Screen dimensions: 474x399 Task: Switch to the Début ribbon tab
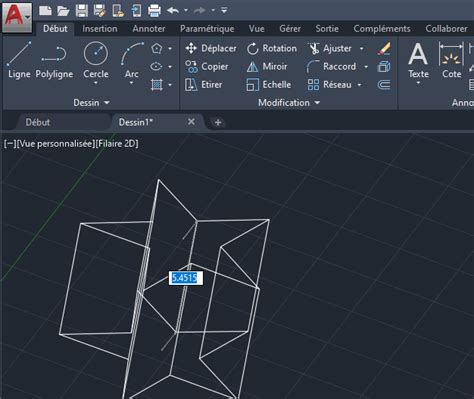click(x=55, y=29)
